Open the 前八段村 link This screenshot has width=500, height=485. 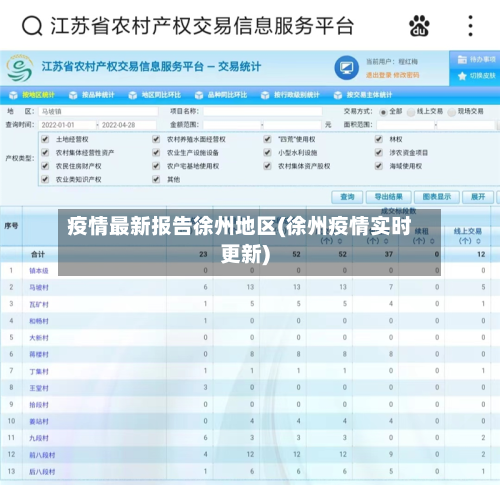[x=42, y=455]
